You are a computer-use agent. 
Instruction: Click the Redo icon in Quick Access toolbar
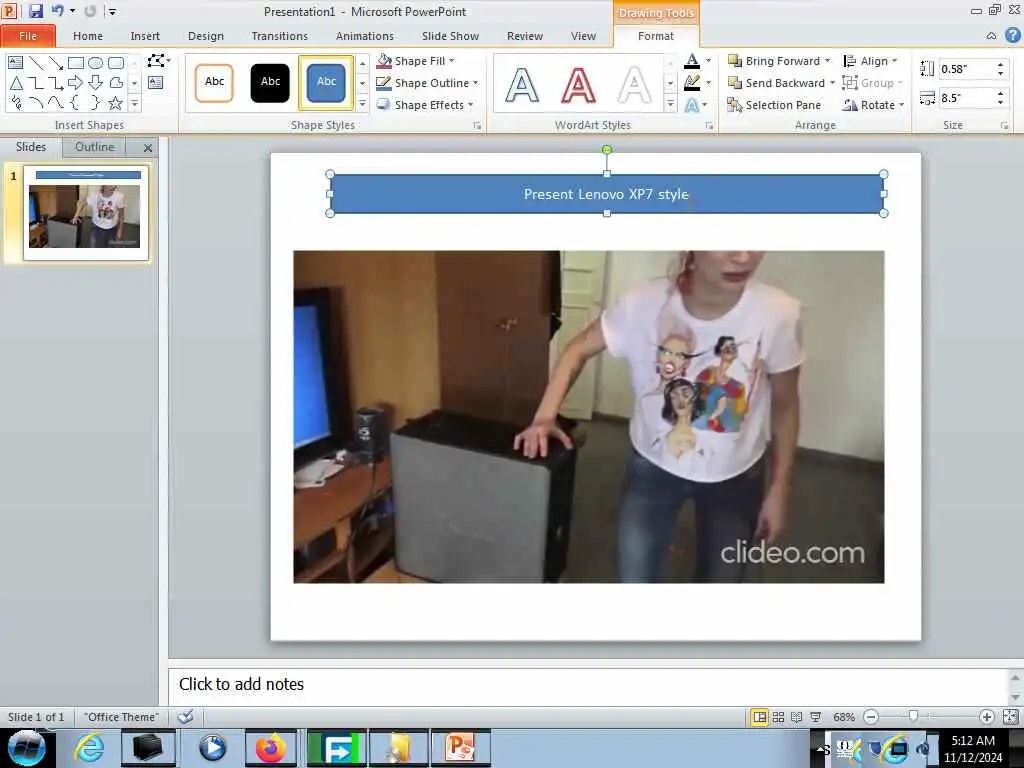pyautogui.click(x=90, y=11)
